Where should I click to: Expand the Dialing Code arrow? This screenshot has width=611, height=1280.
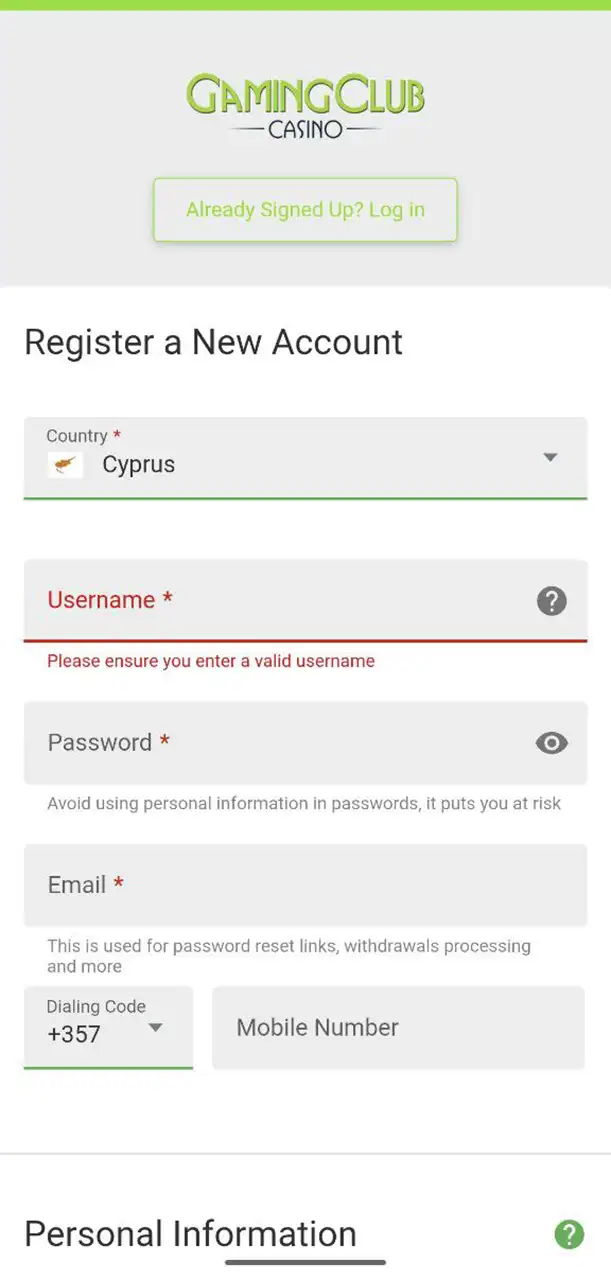click(156, 1027)
